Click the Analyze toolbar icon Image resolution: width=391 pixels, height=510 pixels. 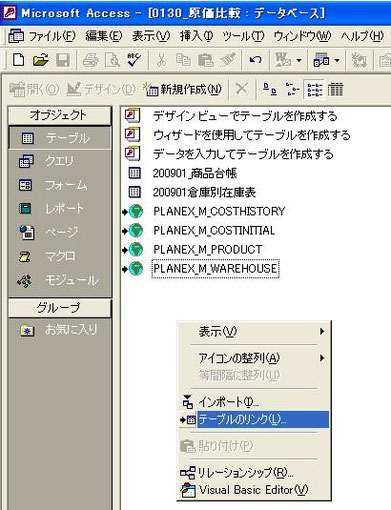(321, 60)
